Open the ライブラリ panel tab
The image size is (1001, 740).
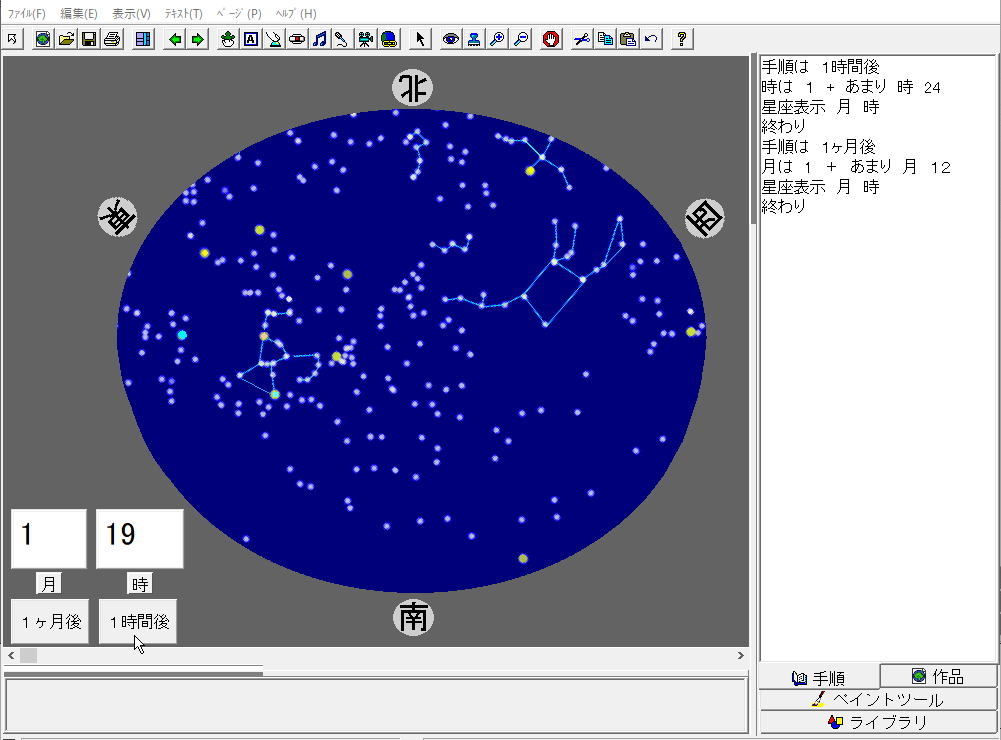pyautogui.click(x=878, y=722)
